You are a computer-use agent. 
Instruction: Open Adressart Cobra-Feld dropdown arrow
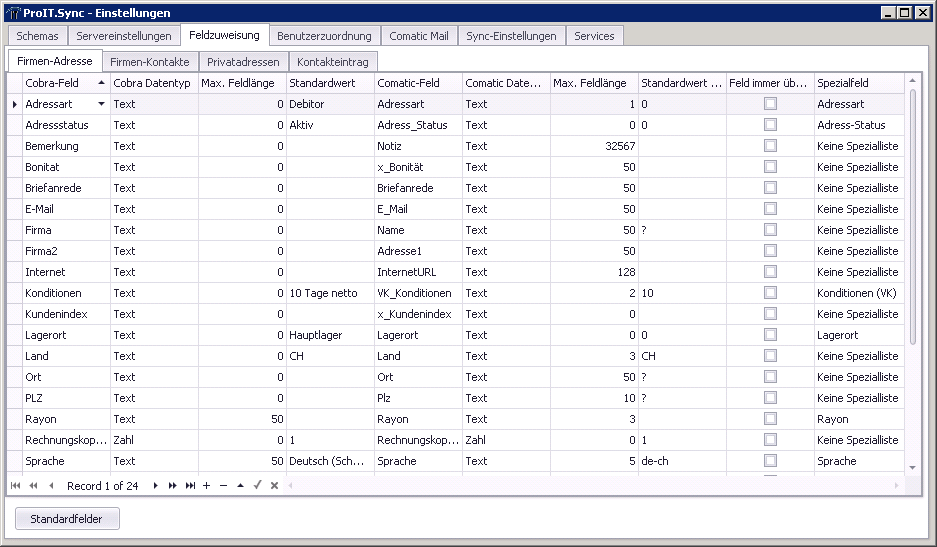[101, 104]
